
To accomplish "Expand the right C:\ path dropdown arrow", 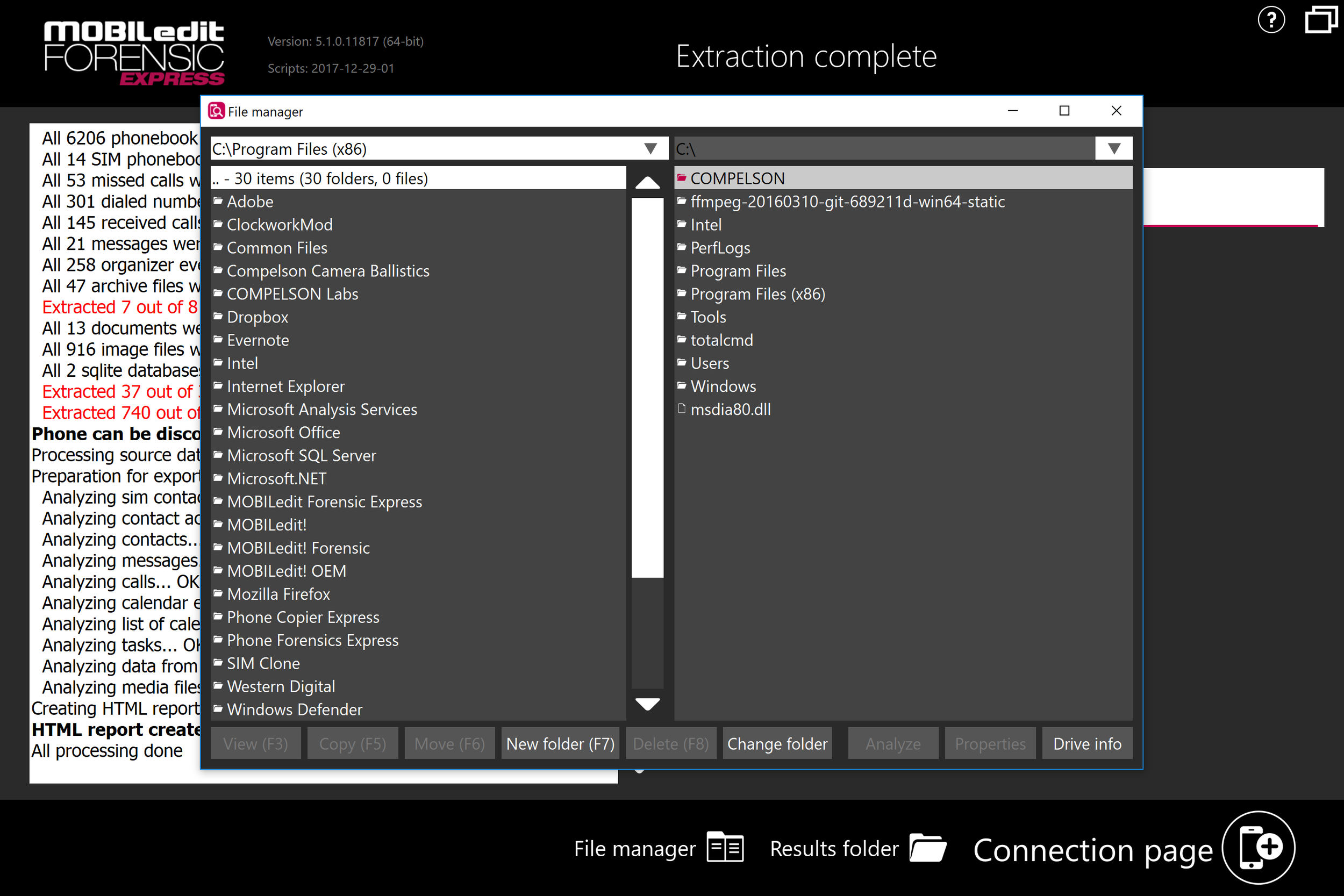I will 1114,148.
